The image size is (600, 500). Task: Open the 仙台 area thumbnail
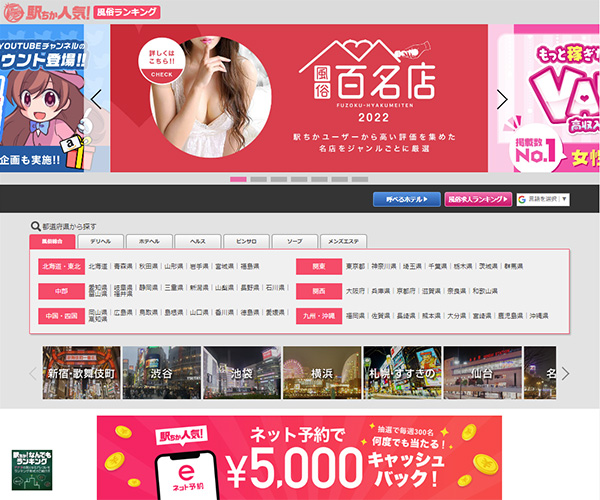(483, 373)
